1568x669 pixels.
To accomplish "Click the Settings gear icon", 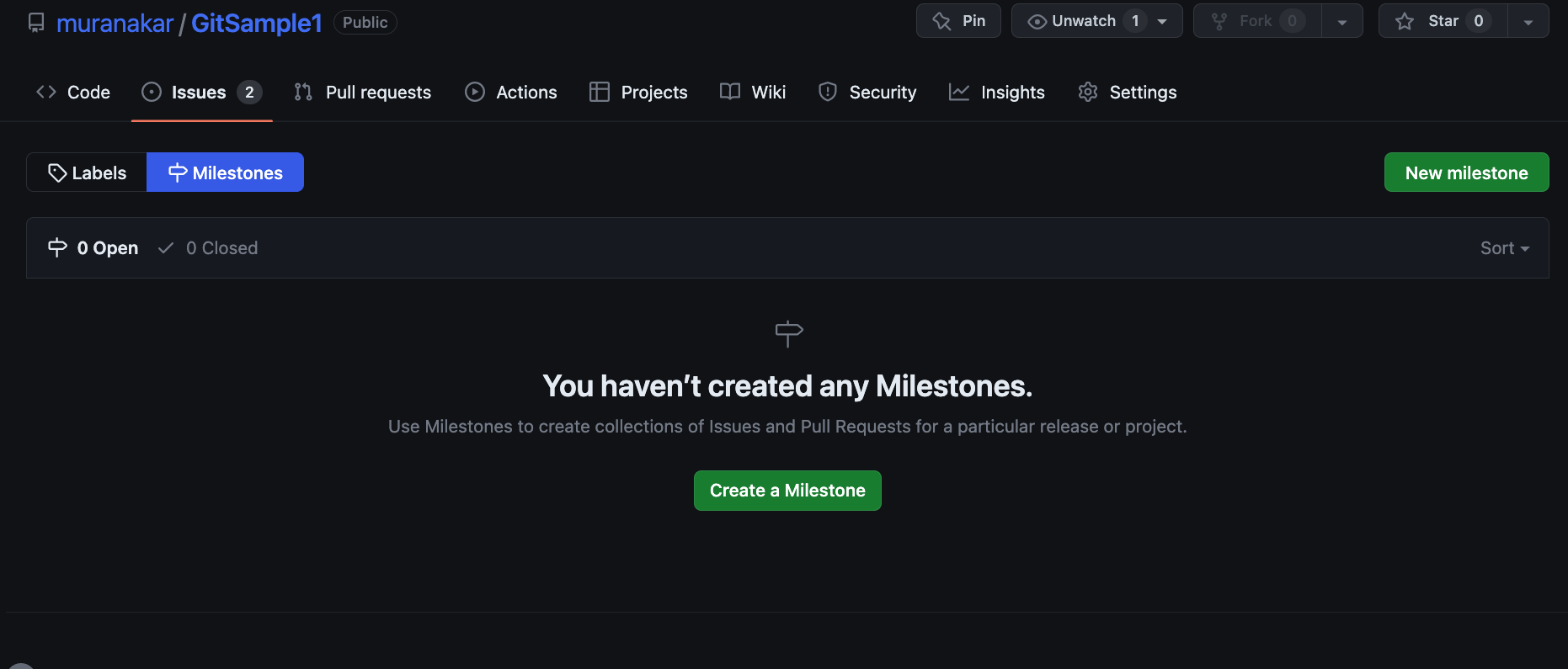I will (x=1088, y=92).
